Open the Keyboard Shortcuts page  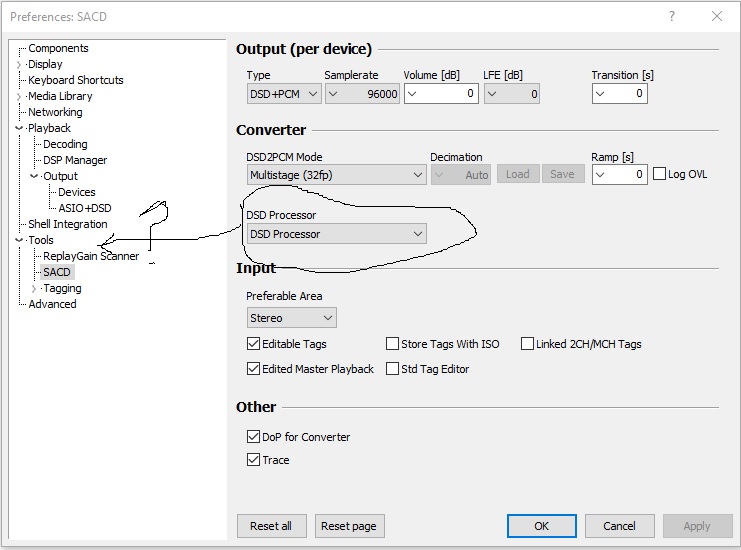[75, 80]
